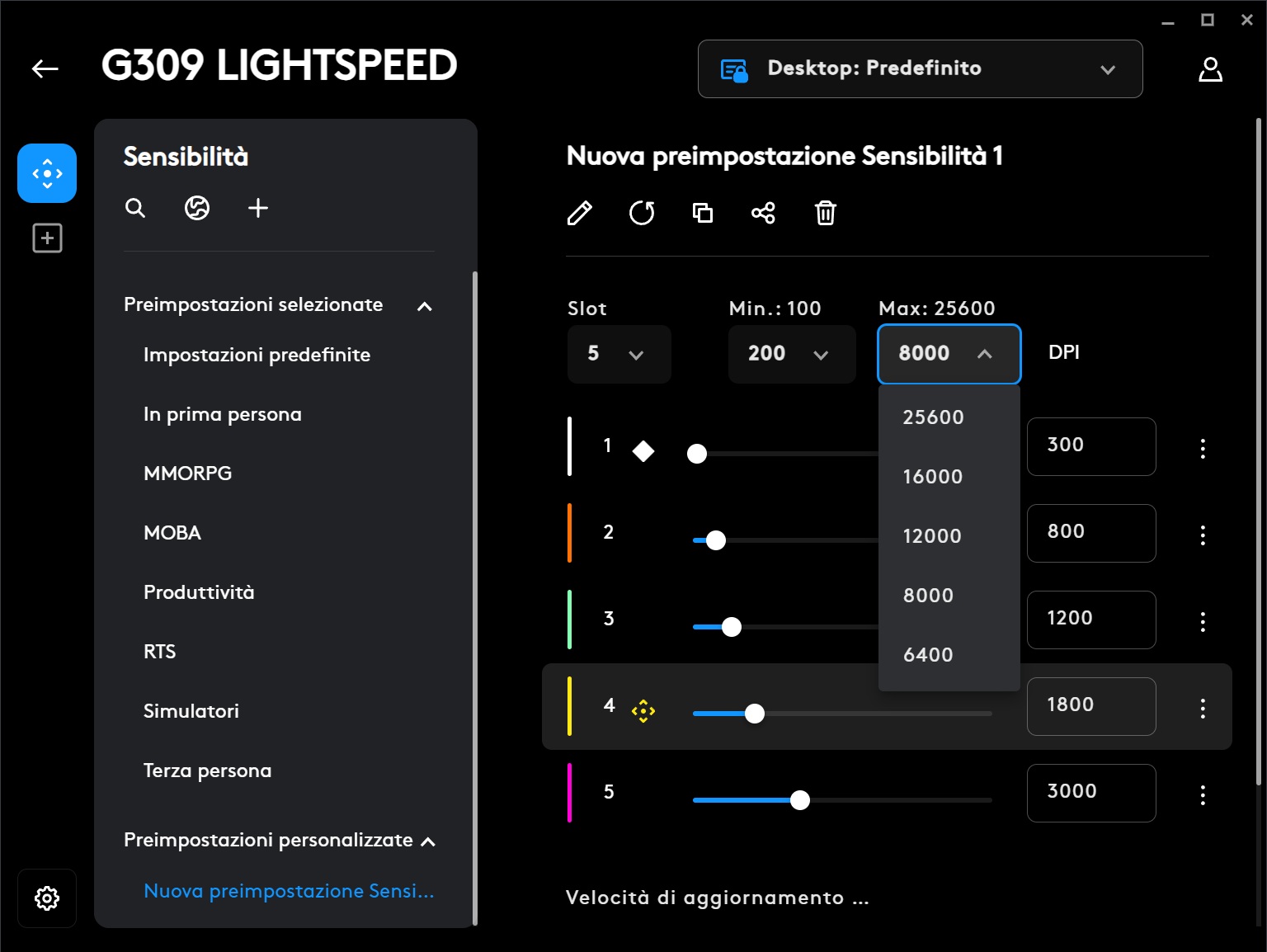Click the green color bar of level 3
This screenshot has height=952, width=1267.
[569, 620]
